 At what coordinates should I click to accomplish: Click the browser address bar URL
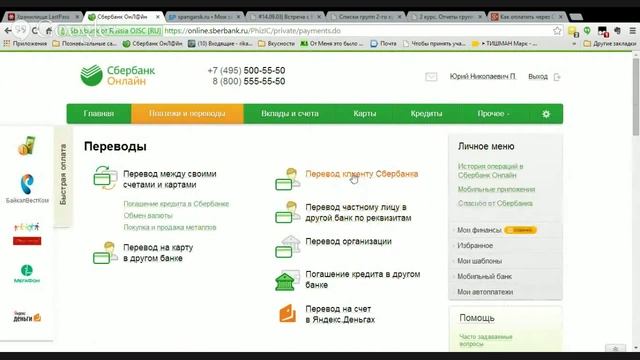[x=252, y=31]
